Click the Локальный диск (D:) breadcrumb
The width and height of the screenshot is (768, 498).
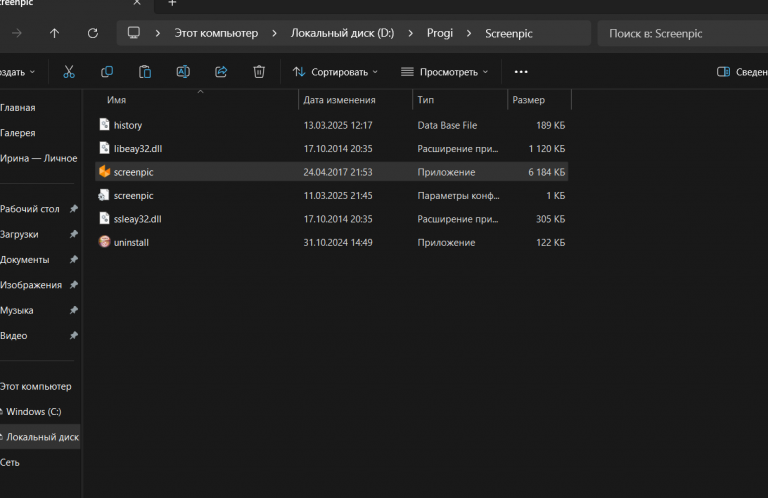click(342, 33)
